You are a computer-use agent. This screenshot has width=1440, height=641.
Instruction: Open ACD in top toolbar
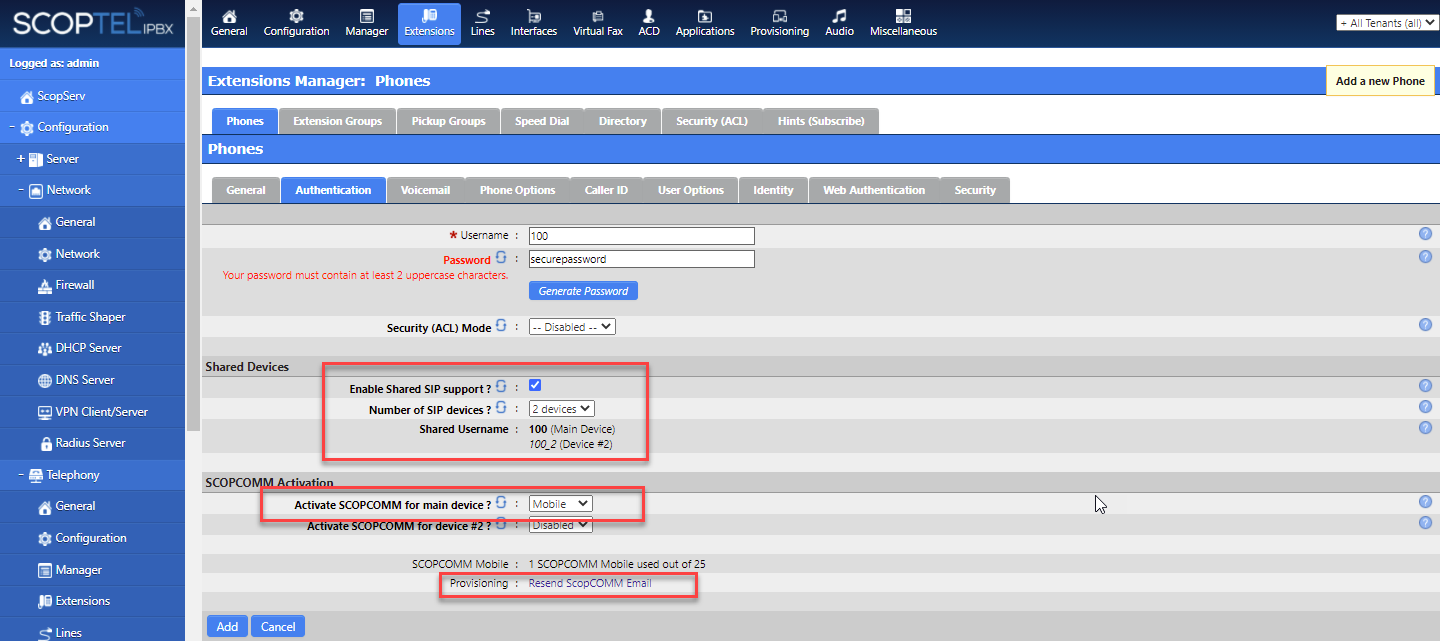pos(649,23)
